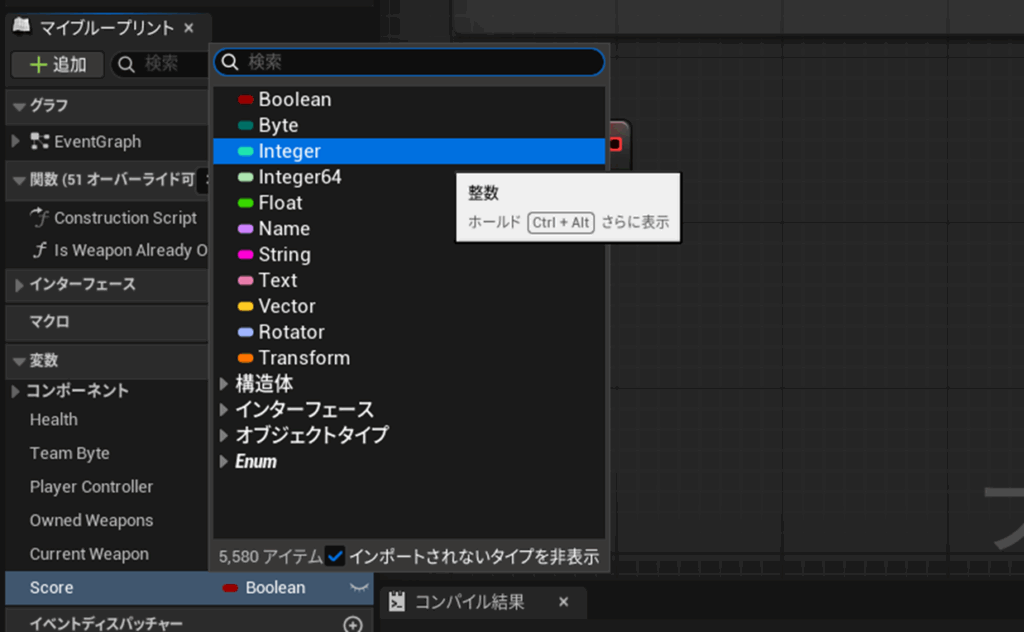Choose Boolean from the type list
The height and width of the screenshot is (632, 1024).
pyautogui.click(x=294, y=100)
